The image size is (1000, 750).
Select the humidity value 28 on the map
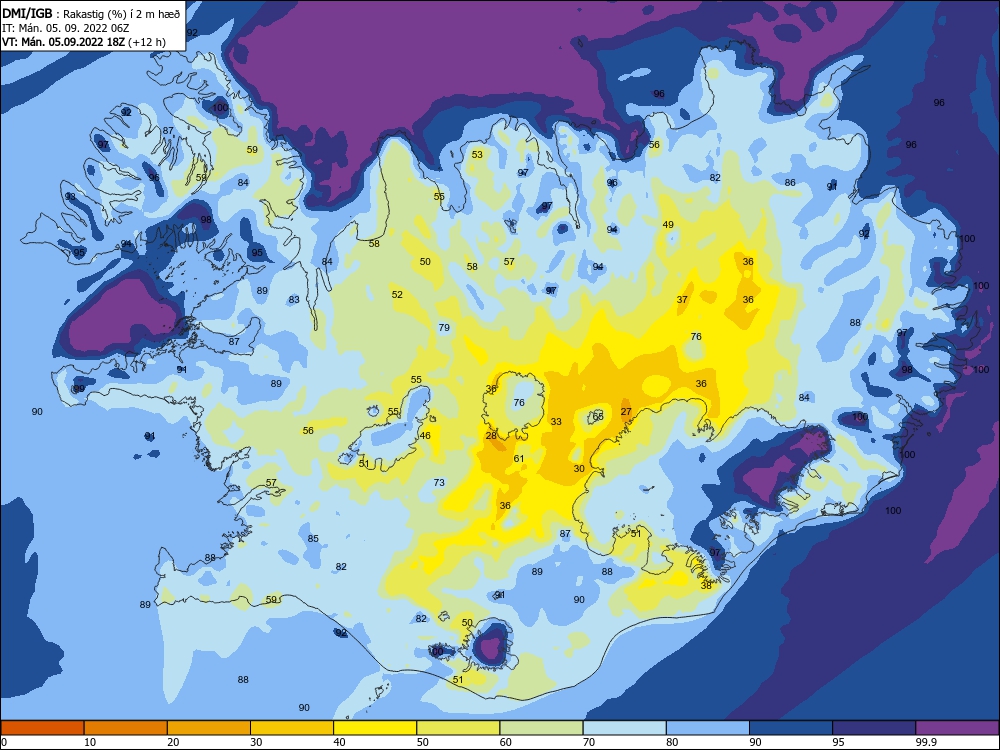tap(491, 436)
